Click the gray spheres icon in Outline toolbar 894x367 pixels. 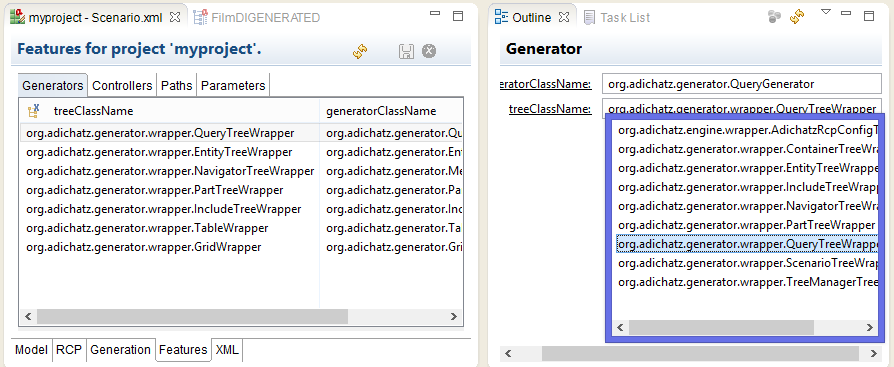click(774, 17)
